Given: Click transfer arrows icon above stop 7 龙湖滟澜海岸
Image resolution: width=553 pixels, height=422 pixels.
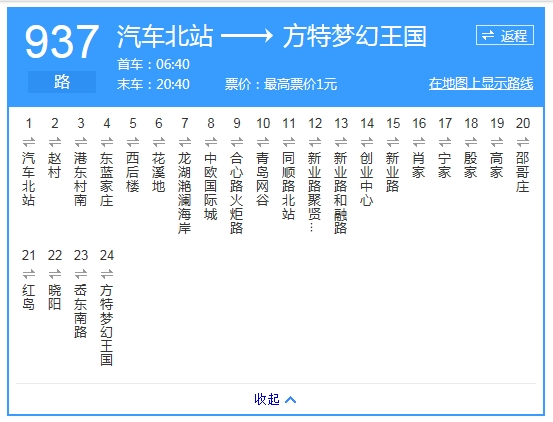Looking at the screenshot, I should pyautogui.click(x=185, y=142).
